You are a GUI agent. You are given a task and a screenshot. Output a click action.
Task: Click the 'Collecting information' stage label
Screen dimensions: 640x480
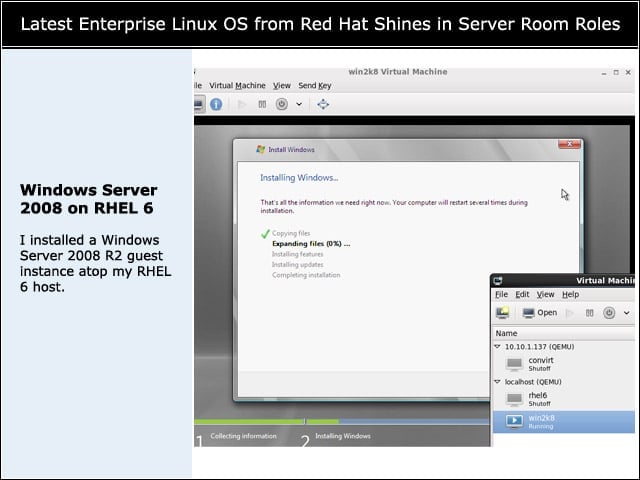[x=243, y=436]
